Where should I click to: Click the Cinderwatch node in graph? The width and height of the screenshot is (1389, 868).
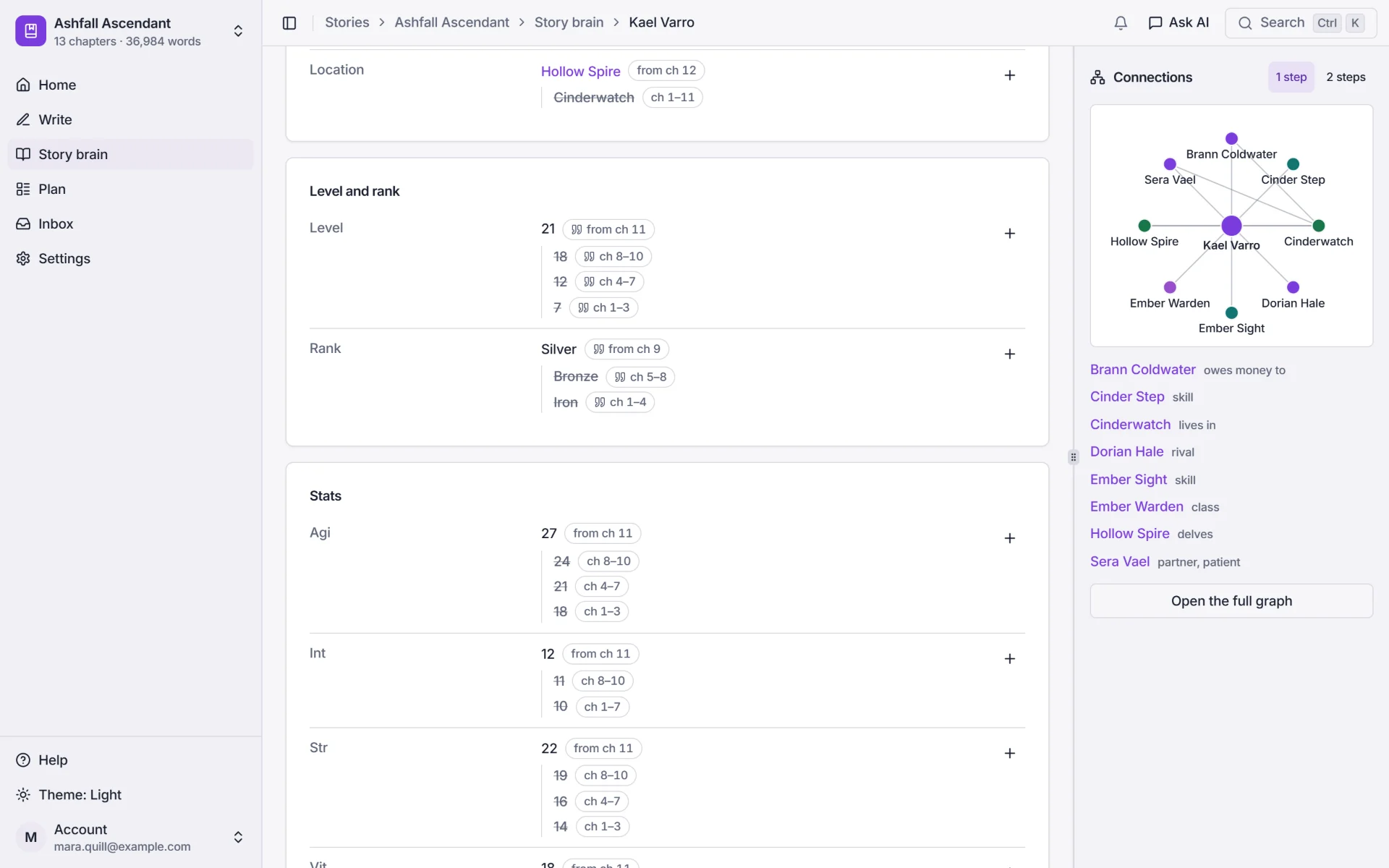coord(1319,226)
